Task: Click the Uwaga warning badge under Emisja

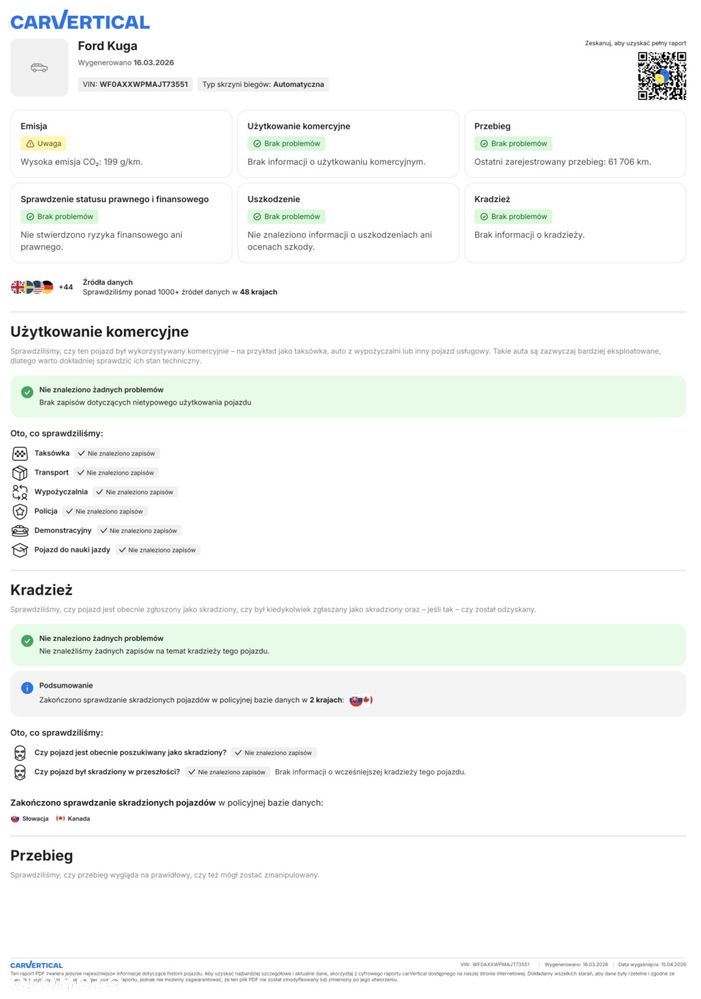Action: tap(44, 144)
